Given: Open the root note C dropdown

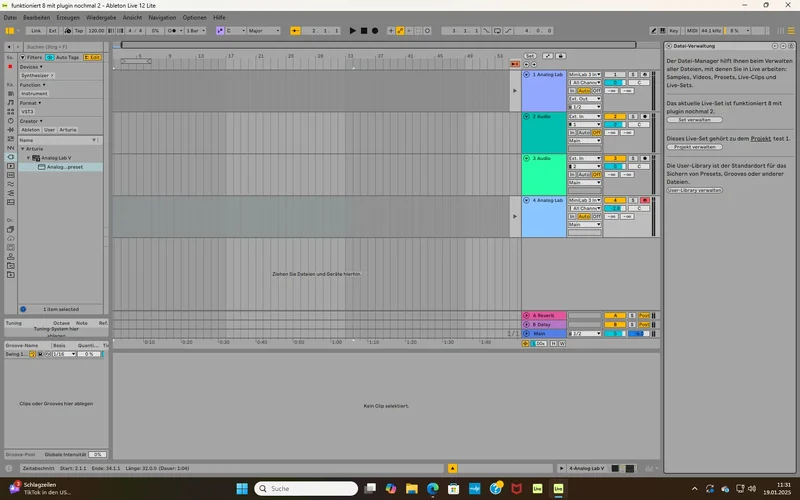Looking at the screenshot, I should [235, 31].
